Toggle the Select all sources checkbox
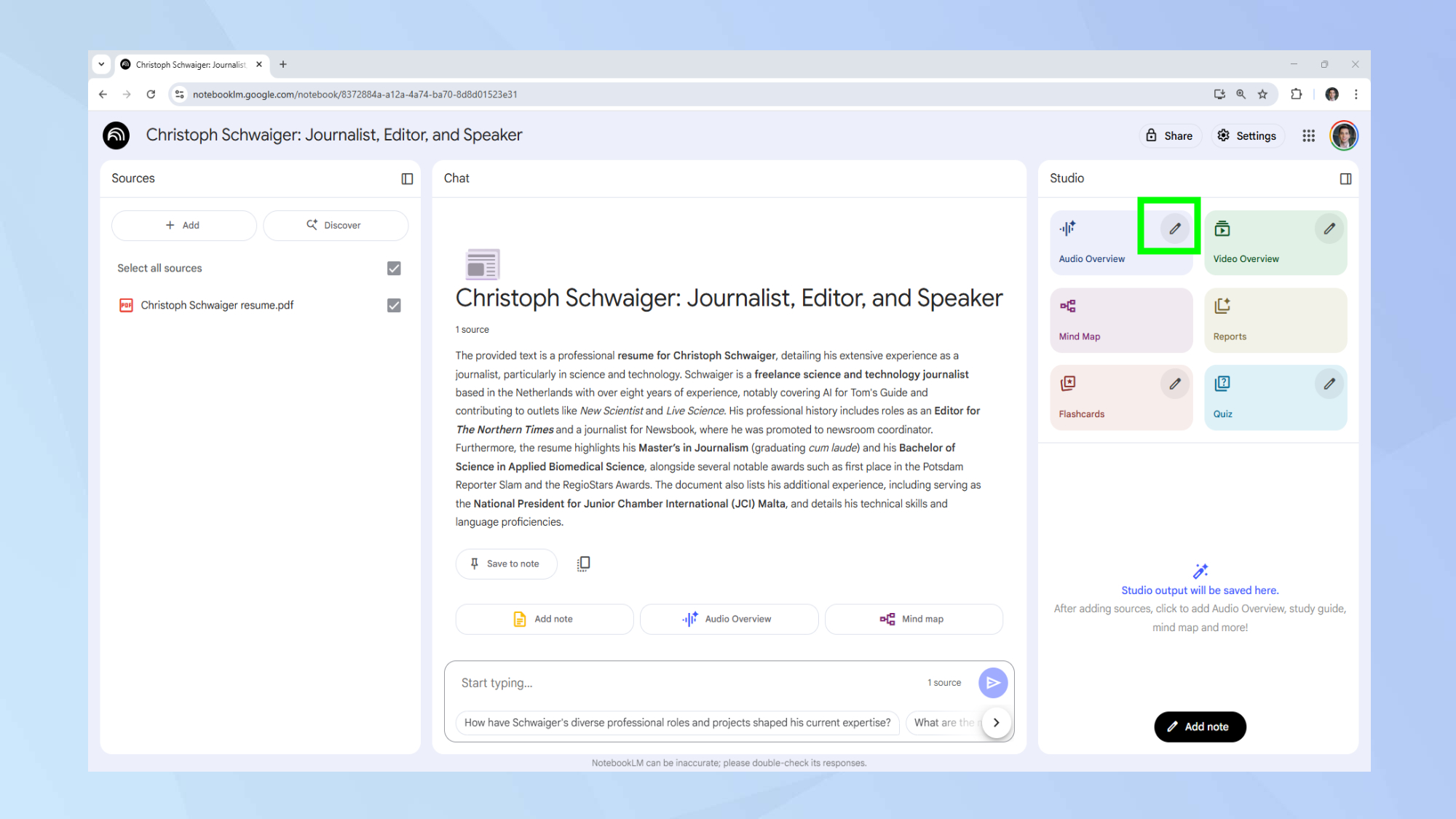The image size is (1456, 819). (x=394, y=268)
